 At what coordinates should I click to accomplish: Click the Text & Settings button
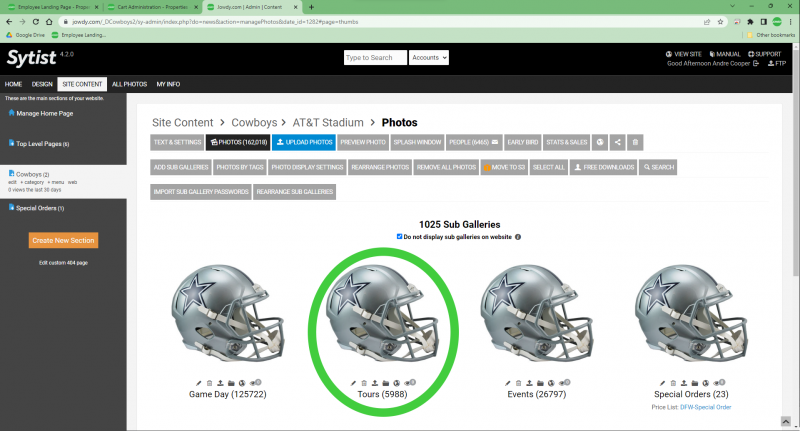point(178,142)
